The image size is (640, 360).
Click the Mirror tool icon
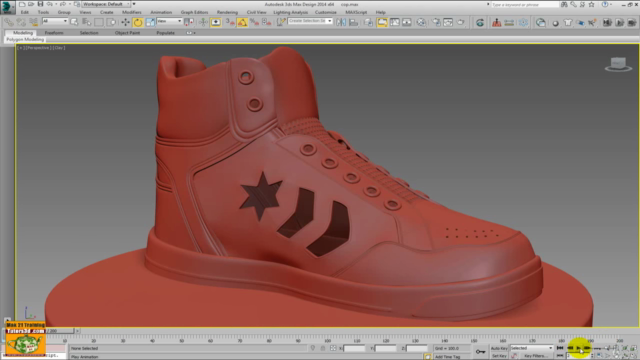tap(341, 22)
